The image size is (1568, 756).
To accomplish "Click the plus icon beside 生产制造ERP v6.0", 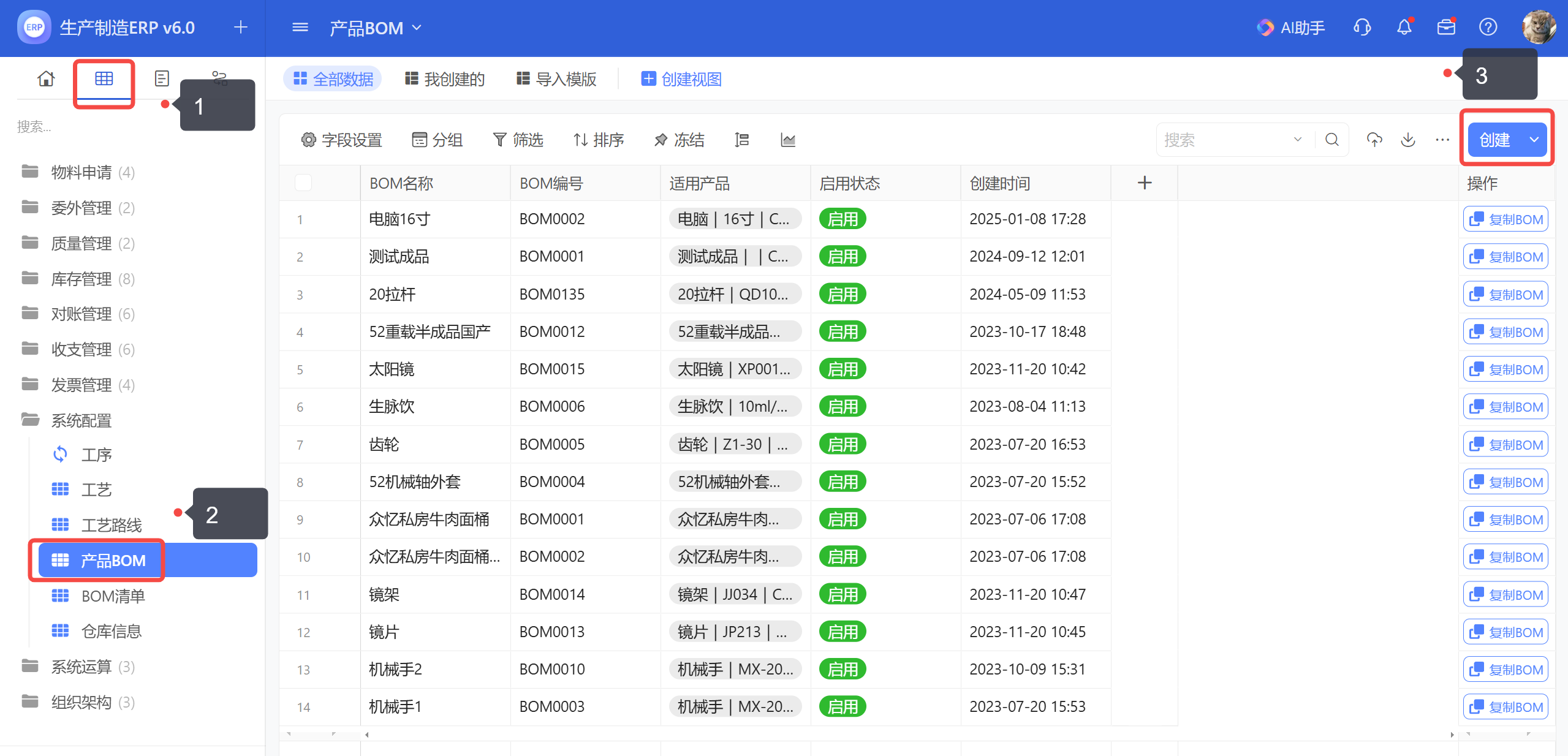I will click(241, 27).
